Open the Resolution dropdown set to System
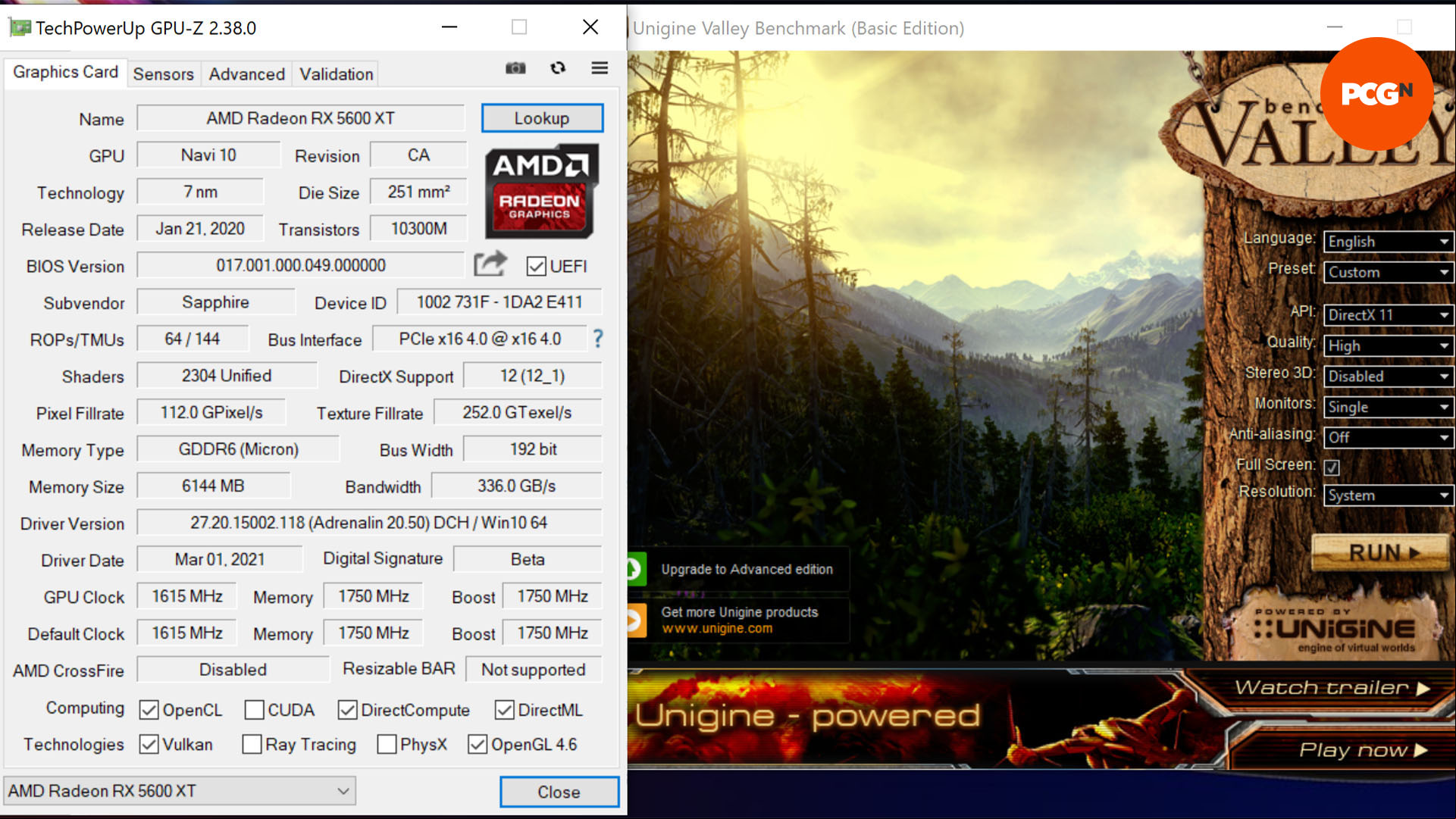Viewport: 1456px width, 819px height. [1389, 495]
